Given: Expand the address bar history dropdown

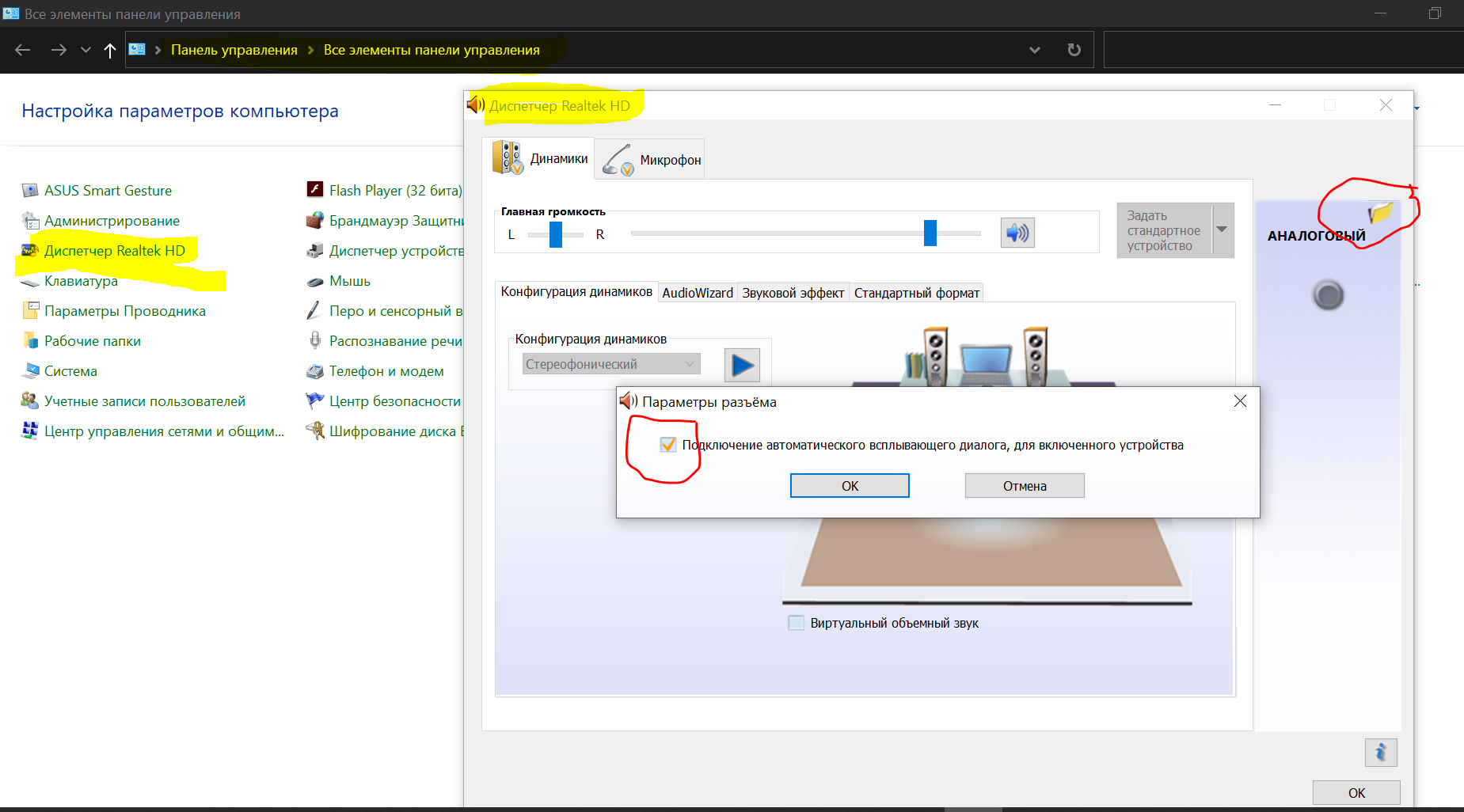Looking at the screenshot, I should click(x=1034, y=50).
